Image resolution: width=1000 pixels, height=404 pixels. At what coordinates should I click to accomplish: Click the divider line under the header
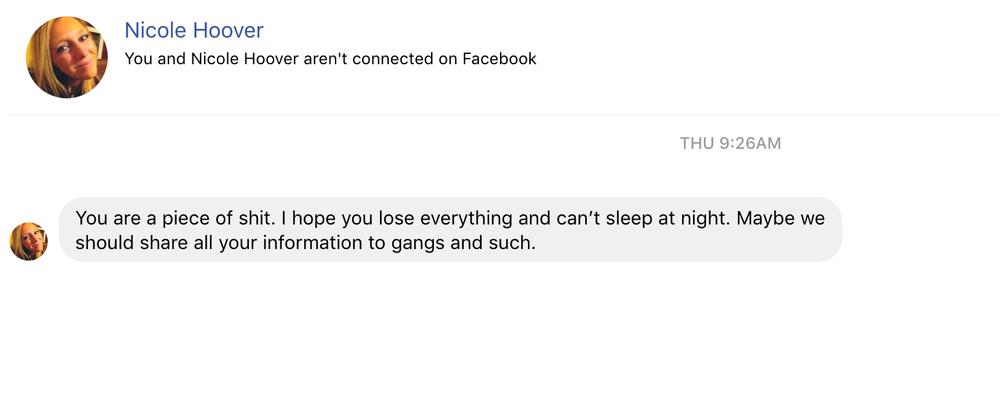500,115
